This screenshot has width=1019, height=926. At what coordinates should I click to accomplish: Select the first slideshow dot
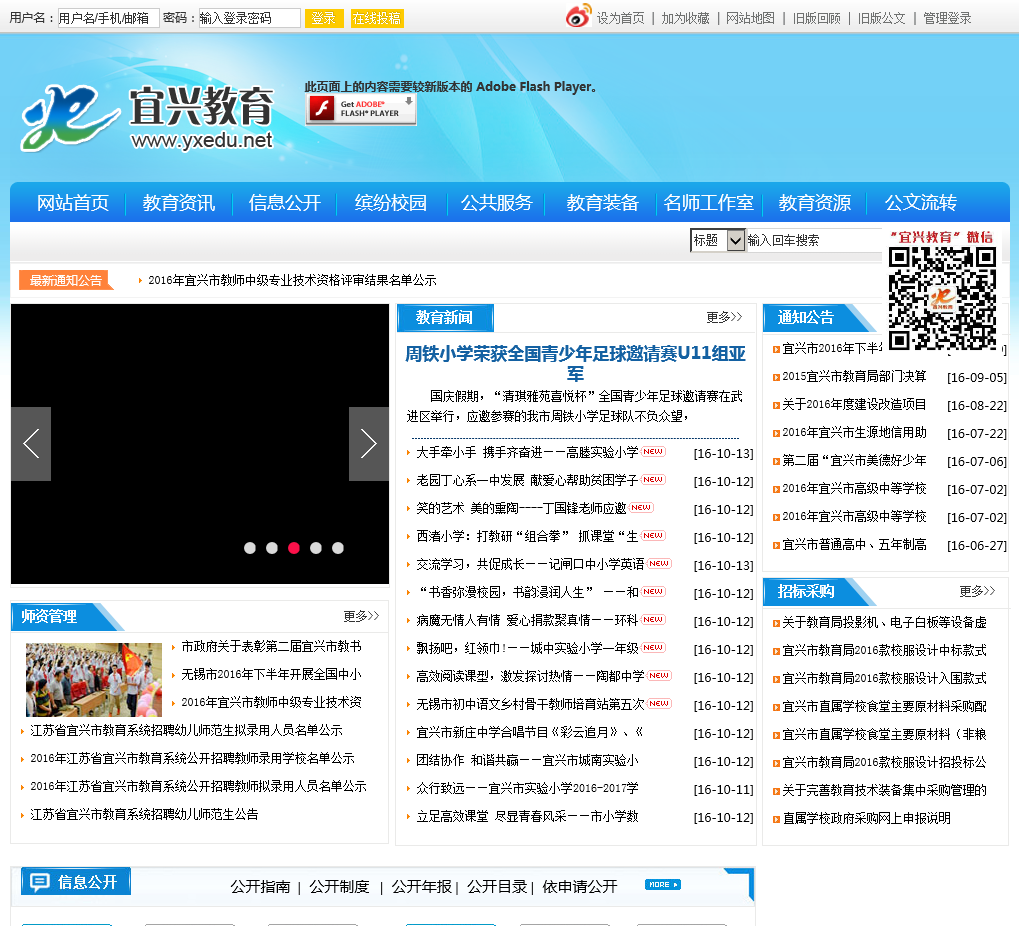(250, 548)
